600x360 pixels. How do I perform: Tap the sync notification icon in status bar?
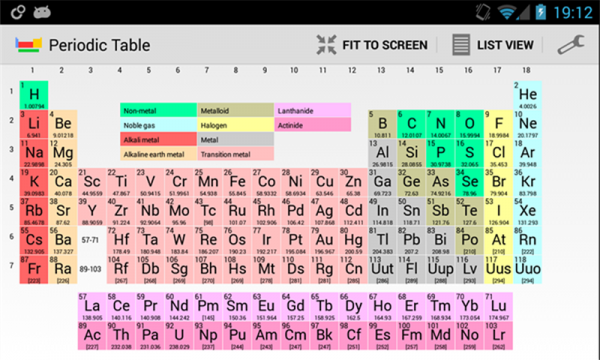click(x=18, y=12)
